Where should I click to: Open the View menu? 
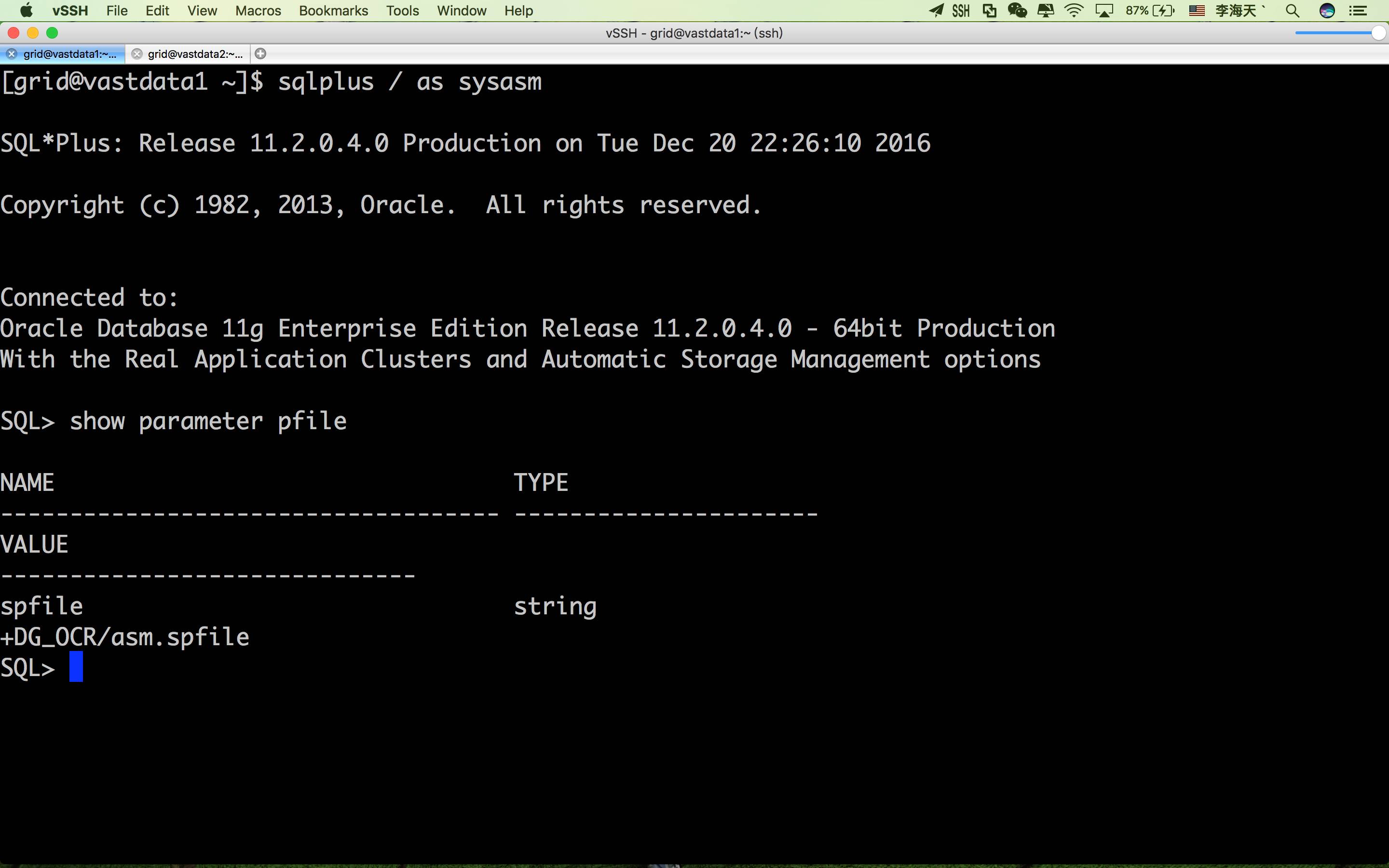(x=202, y=10)
